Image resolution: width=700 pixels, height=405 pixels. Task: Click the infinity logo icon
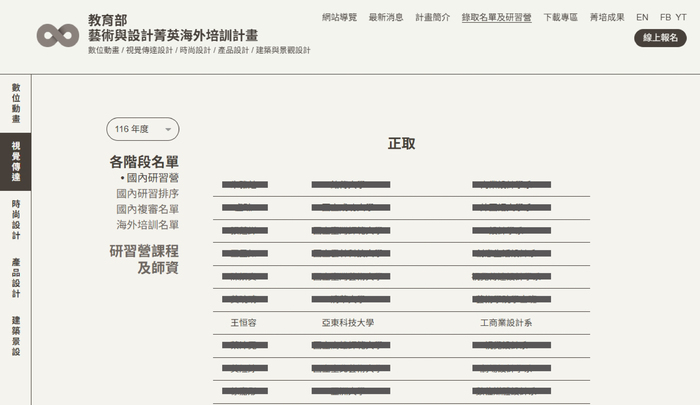coord(58,35)
